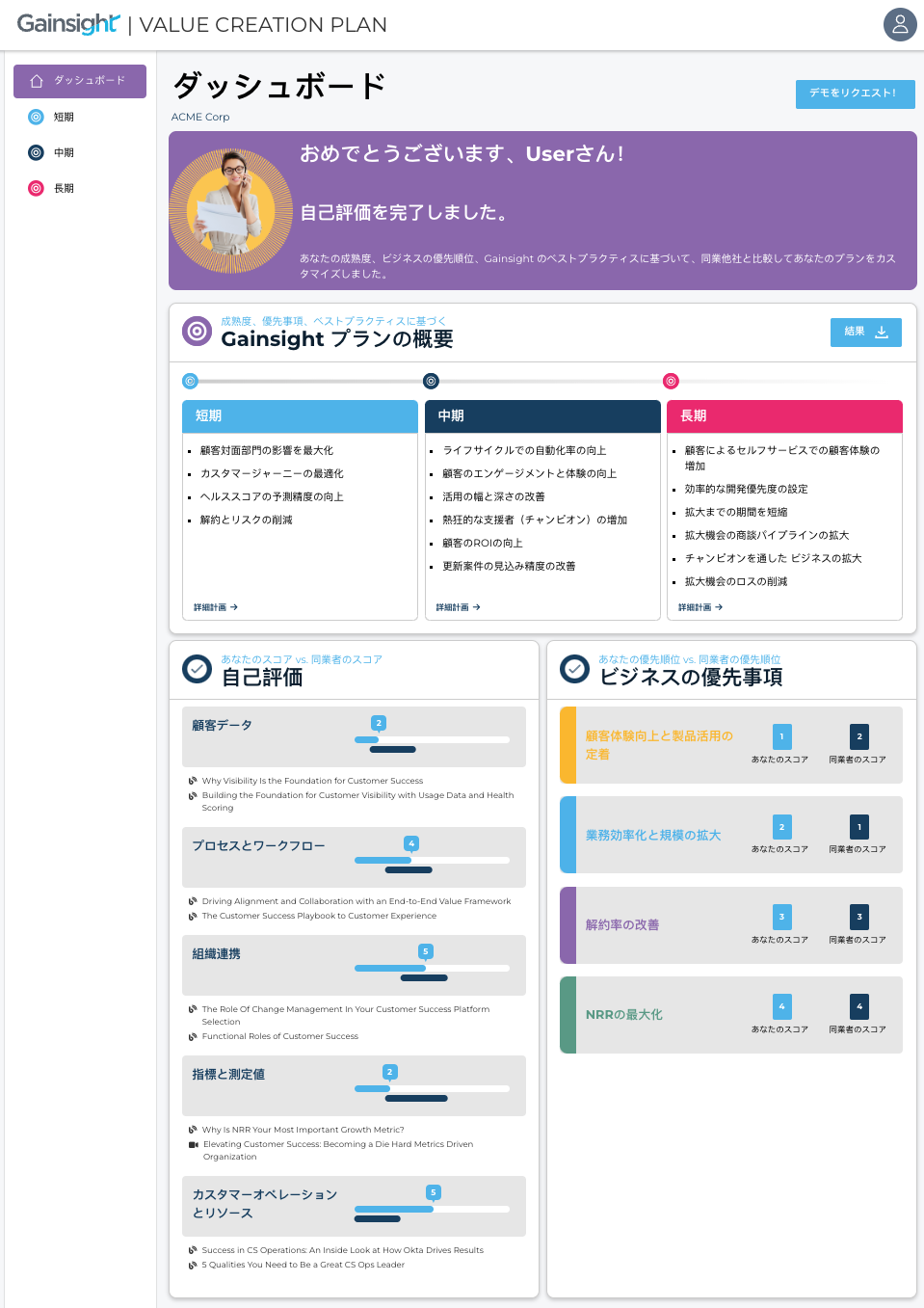Click ライフサイクルでの自動化率の向上 bullet in 中期

(x=524, y=450)
